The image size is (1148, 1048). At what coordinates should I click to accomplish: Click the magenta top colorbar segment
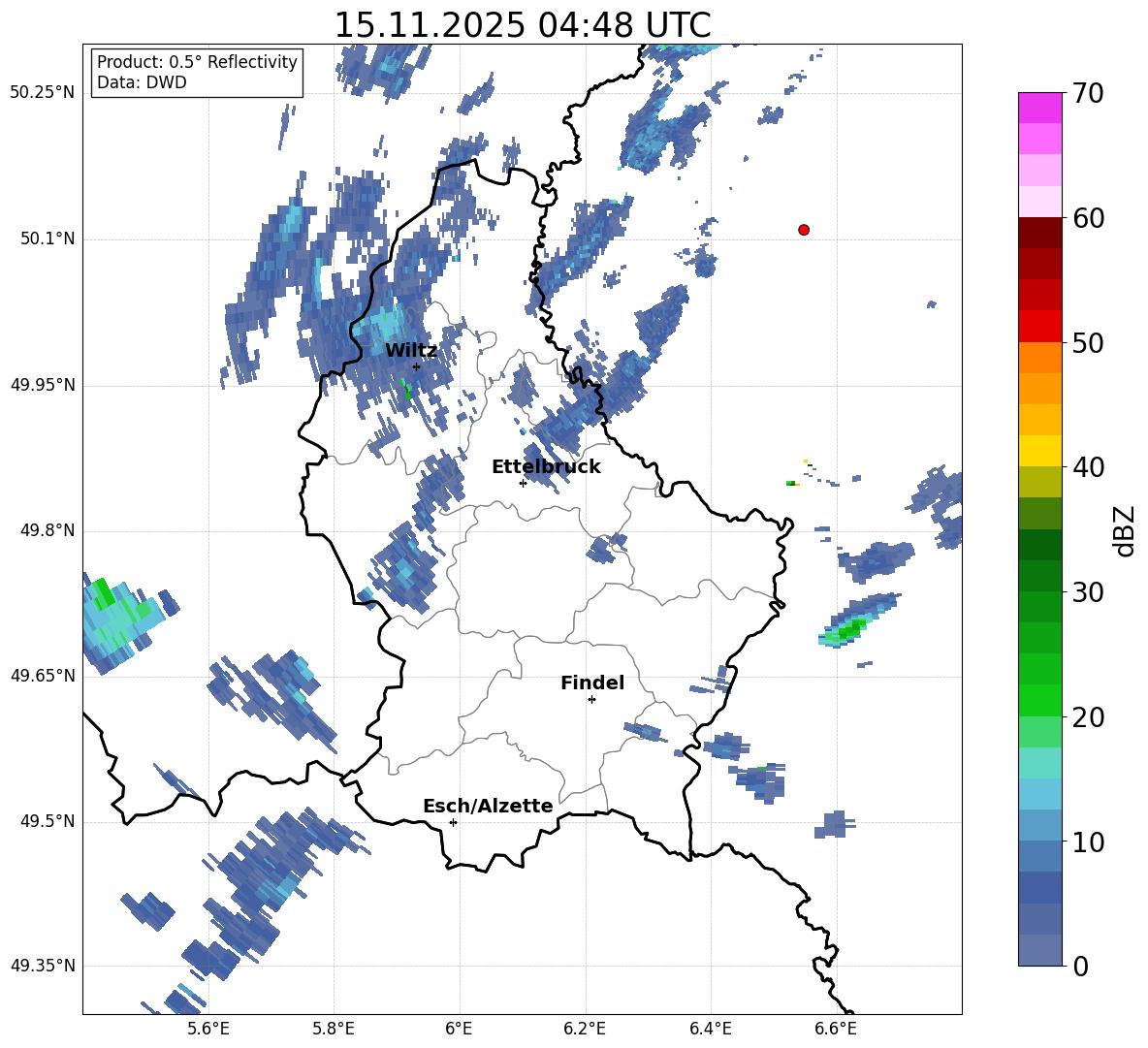[1039, 108]
